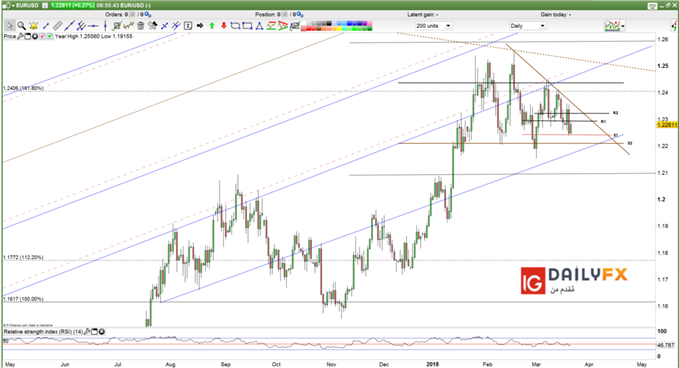Click the Price panel window icon

pos(27,36)
